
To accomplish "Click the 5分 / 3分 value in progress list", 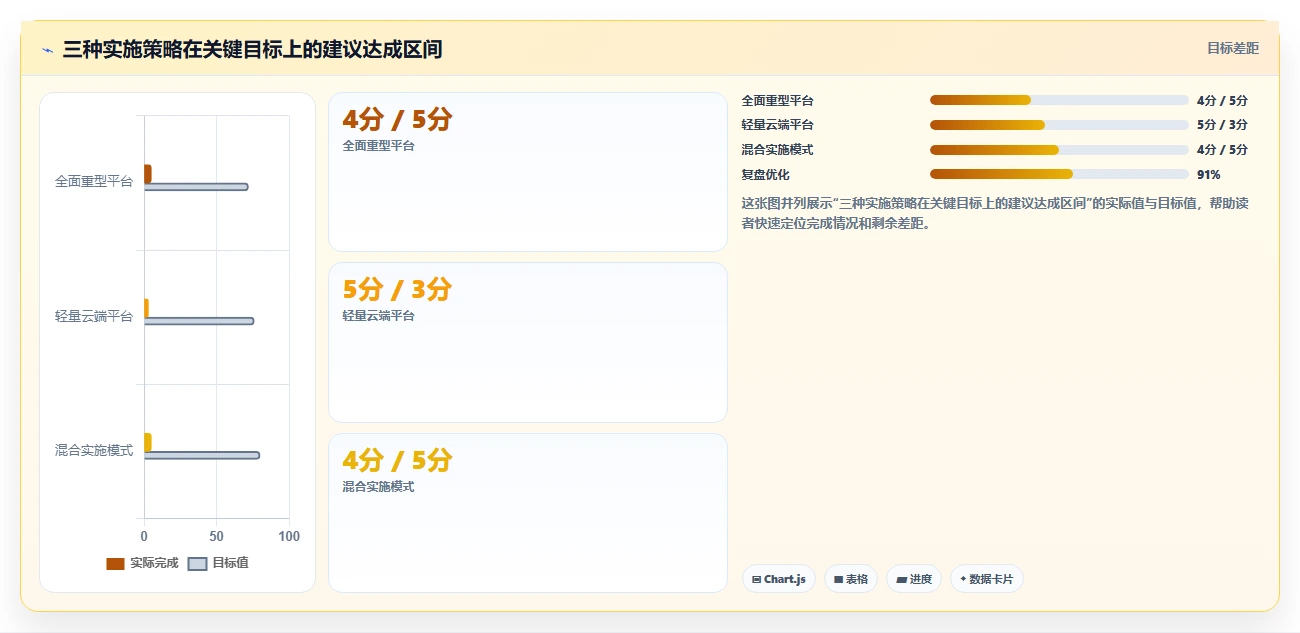I will tap(1222, 125).
